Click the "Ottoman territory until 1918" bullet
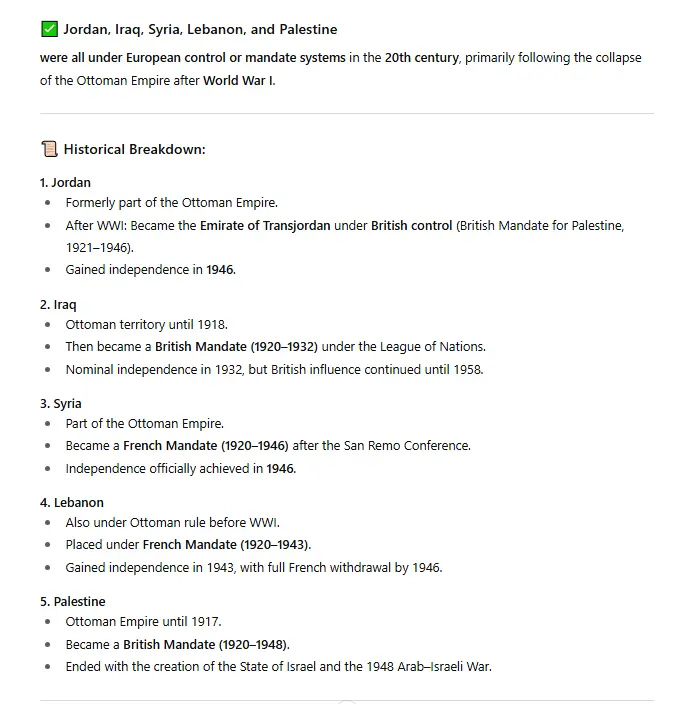 pyautogui.click(x=147, y=325)
